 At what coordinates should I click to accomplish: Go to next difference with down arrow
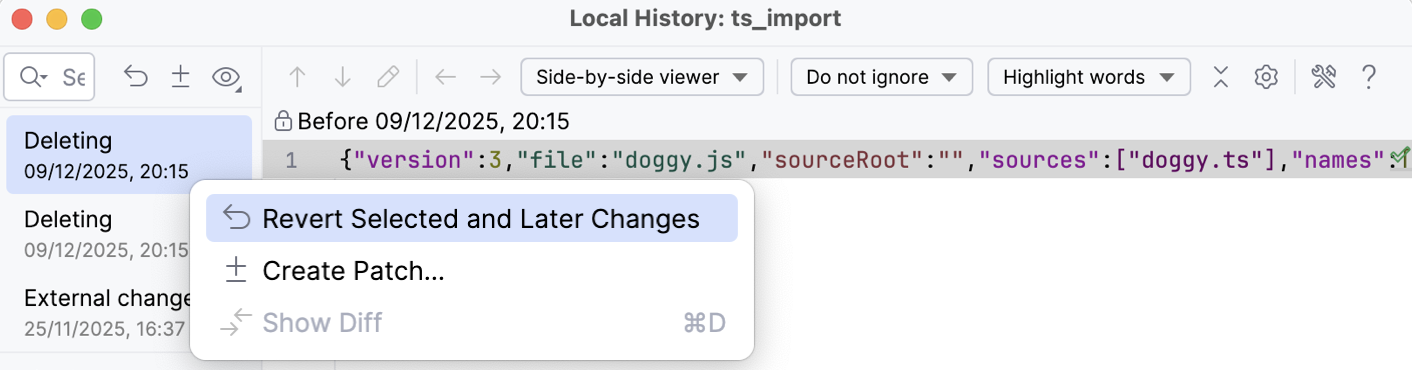pos(343,77)
